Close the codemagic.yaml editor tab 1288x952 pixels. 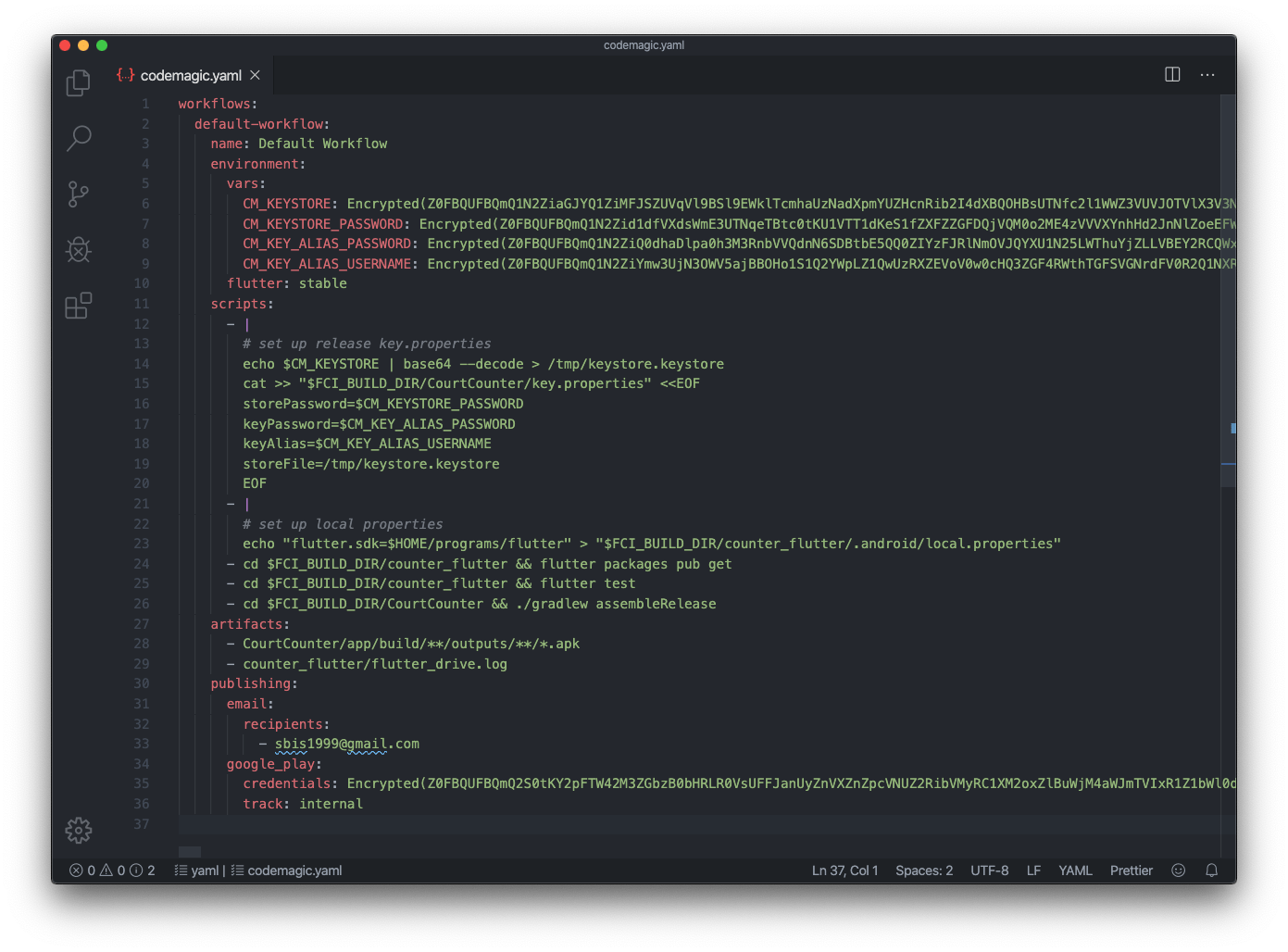click(x=256, y=76)
